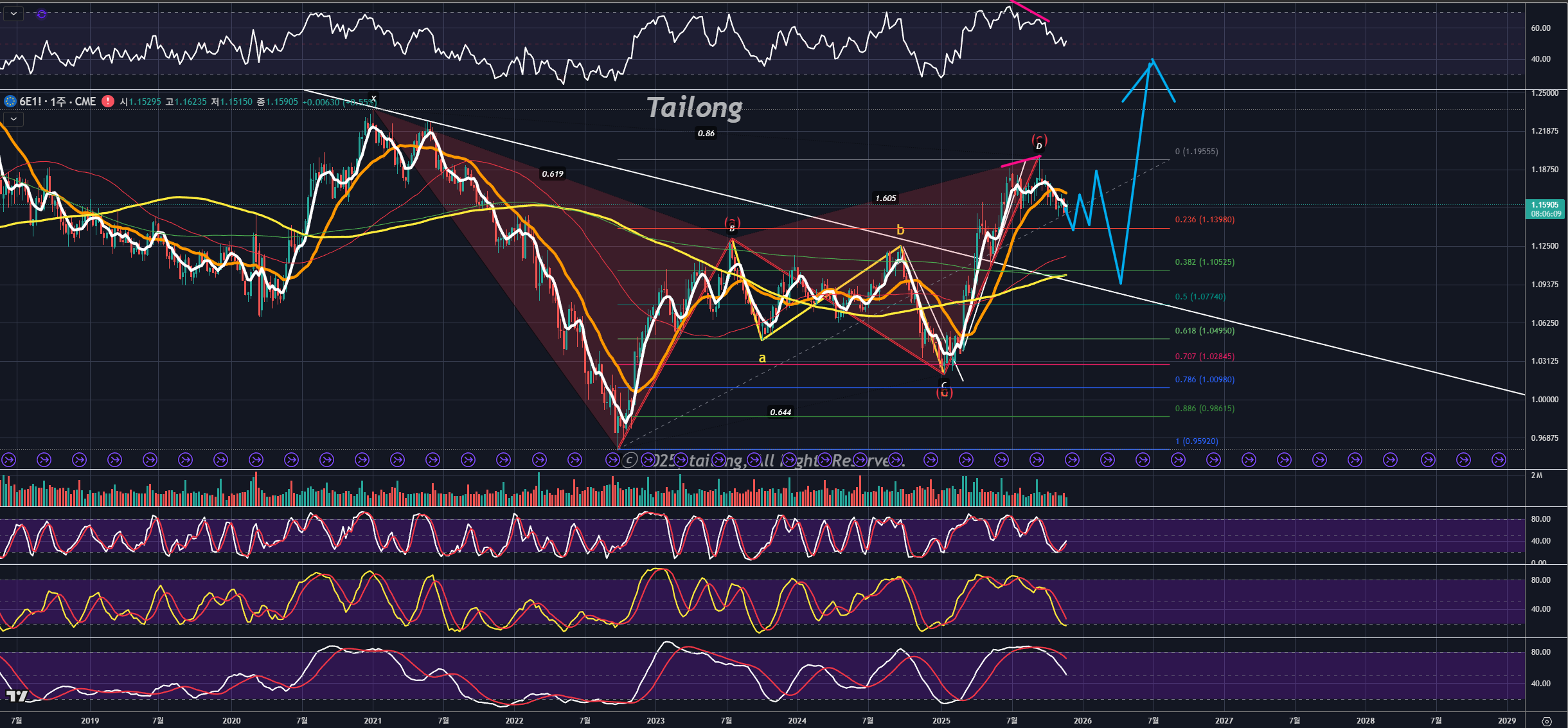The image size is (1568, 728).
Task: Click the TradingView logo at bottom left
Action: tap(17, 696)
